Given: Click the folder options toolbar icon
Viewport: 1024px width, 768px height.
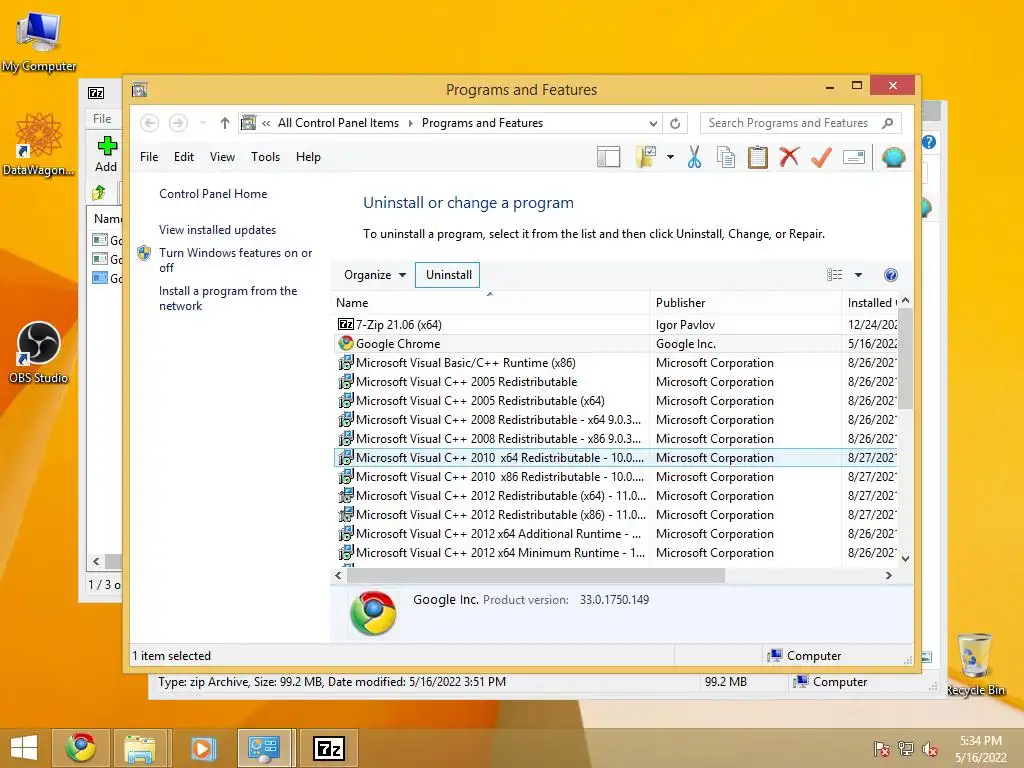Looking at the screenshot, I should (x=645, y=157).
